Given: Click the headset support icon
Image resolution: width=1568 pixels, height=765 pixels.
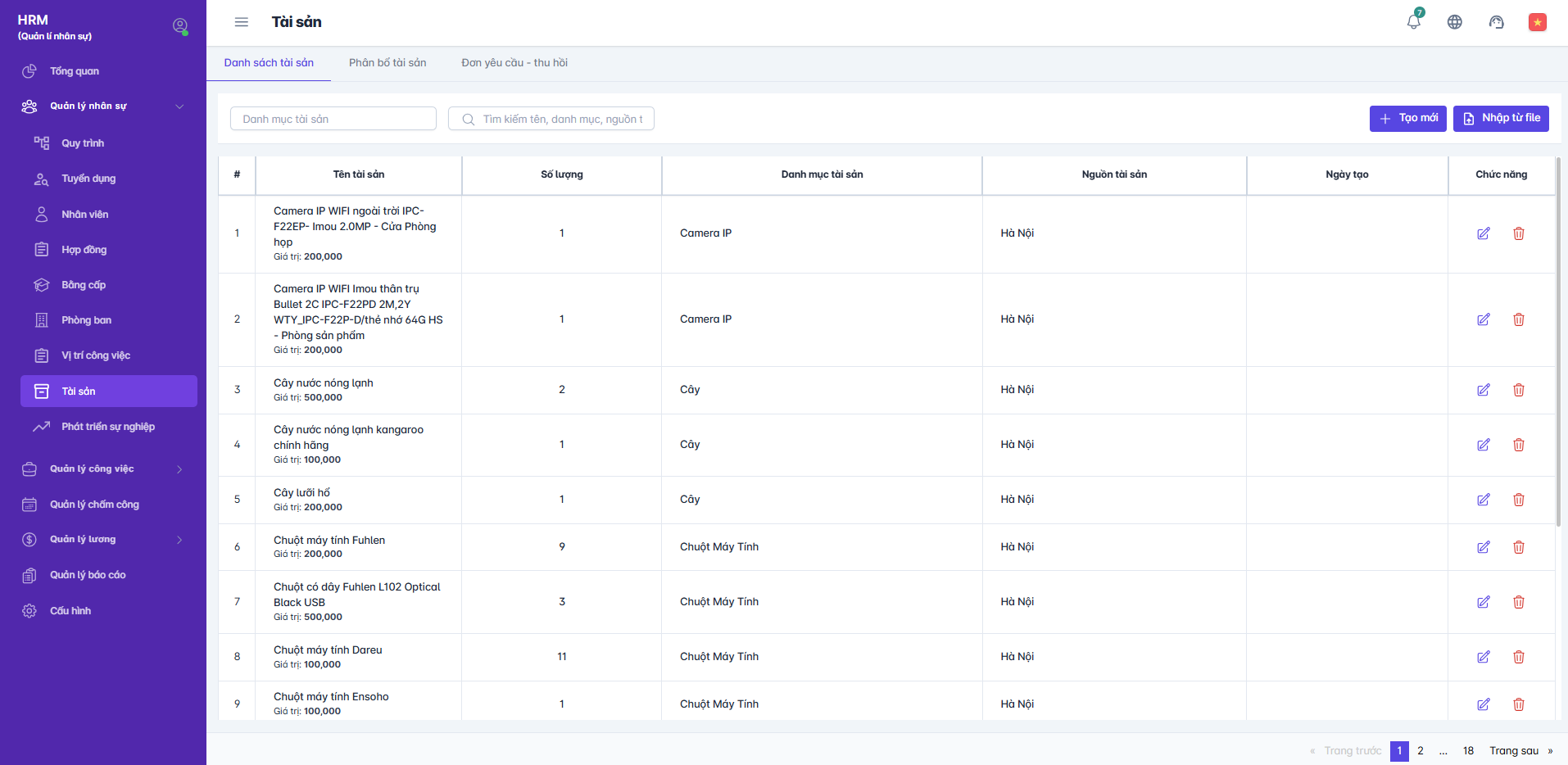Looking at the screenshot, I should coord(1497,22).
